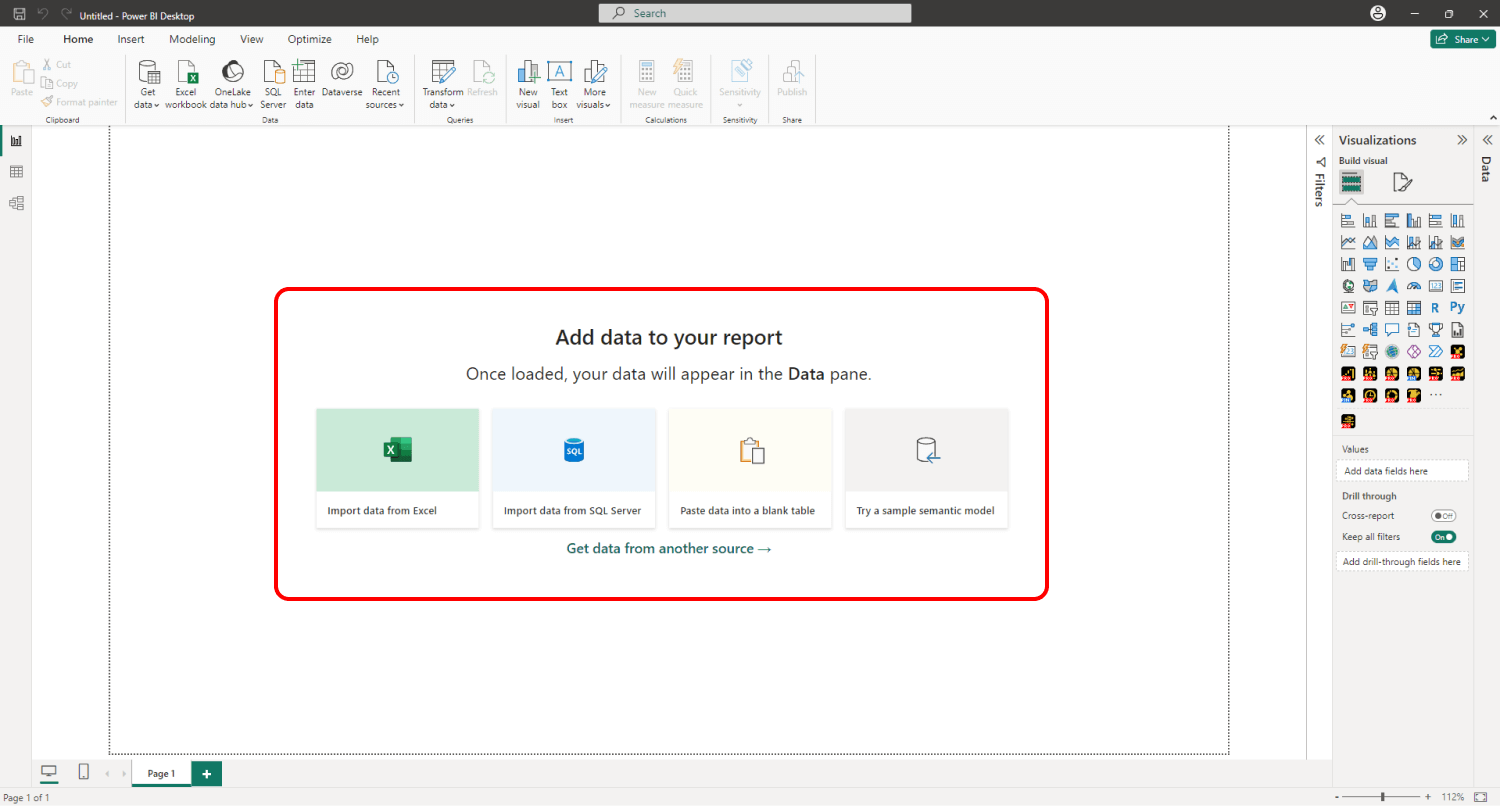Click the Excel workbook icon in ribbon
The image size is (1500, 806).
pos(186,72)
